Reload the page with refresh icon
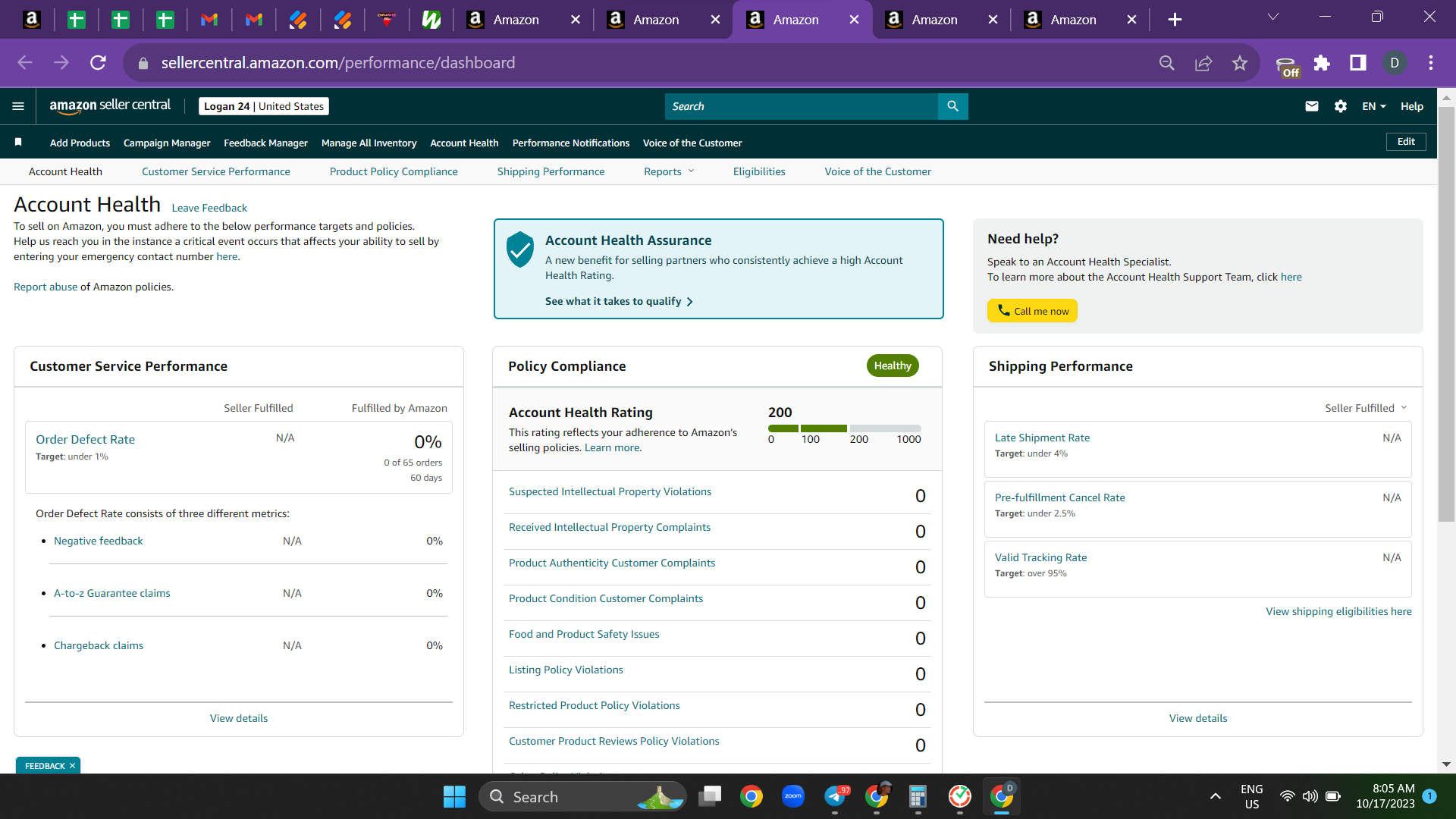This screenshot has height=819, width=1456. point(98,63)
